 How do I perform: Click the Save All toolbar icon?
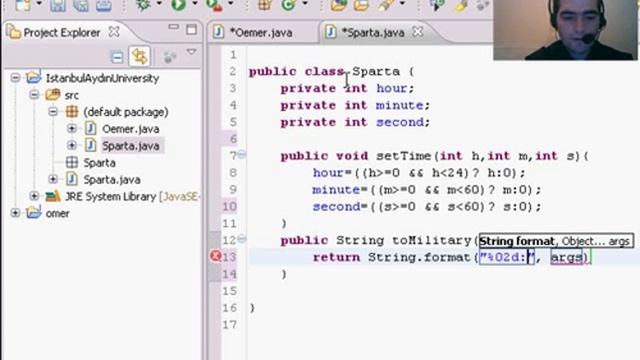[x=80, y=5]
